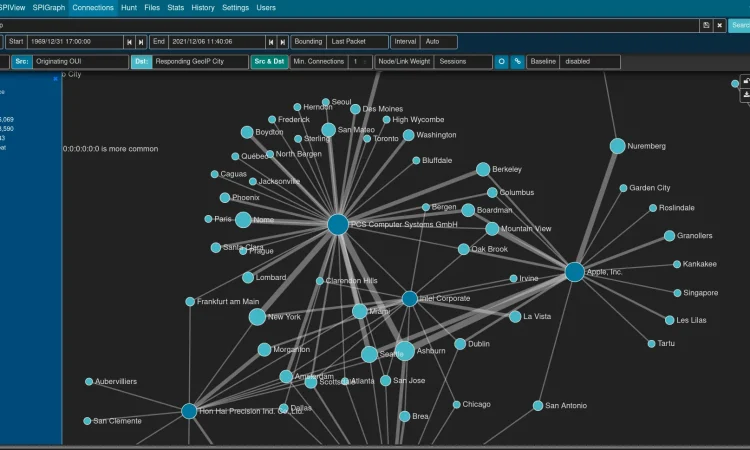Image resolution: width=750 pixels, height=450 pixels.
Task: Click End time previous-step arrow icon
Action: tap(271, 42)
